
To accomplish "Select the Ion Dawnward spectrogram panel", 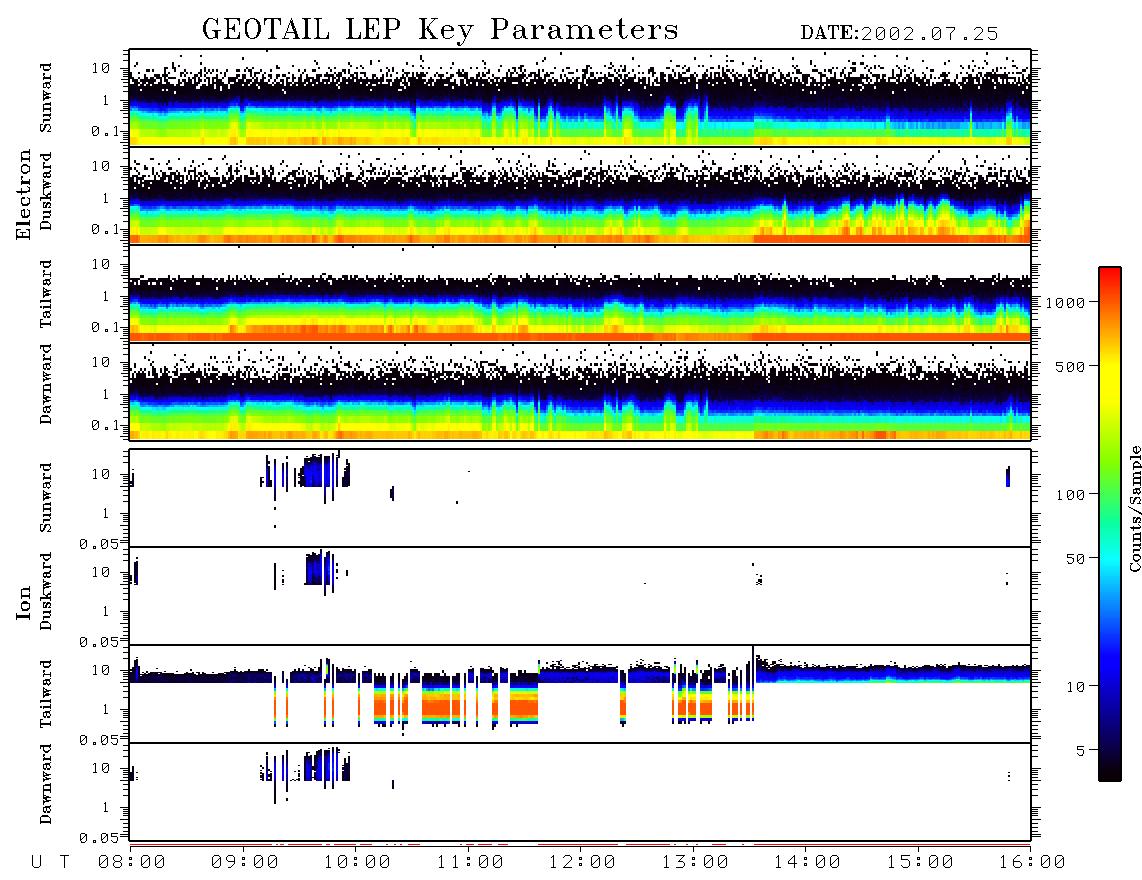I will point(580,792).
